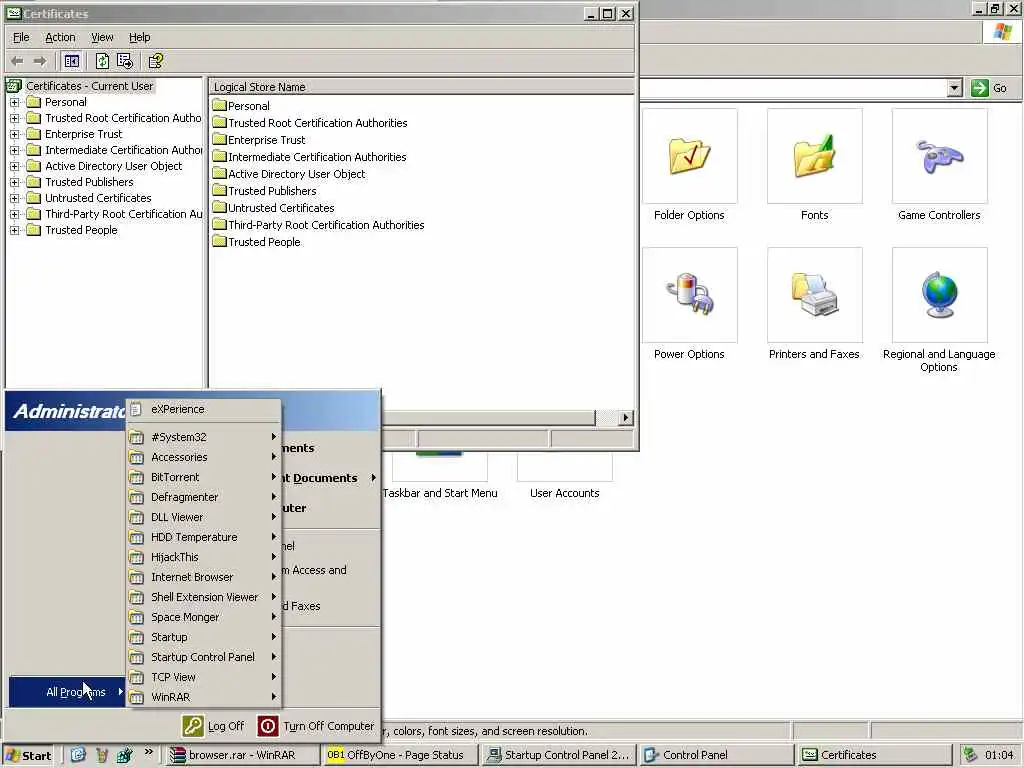The image size is (1024, 768).
Task: Click the Turn Off Computer power icon
Action: 268,726
